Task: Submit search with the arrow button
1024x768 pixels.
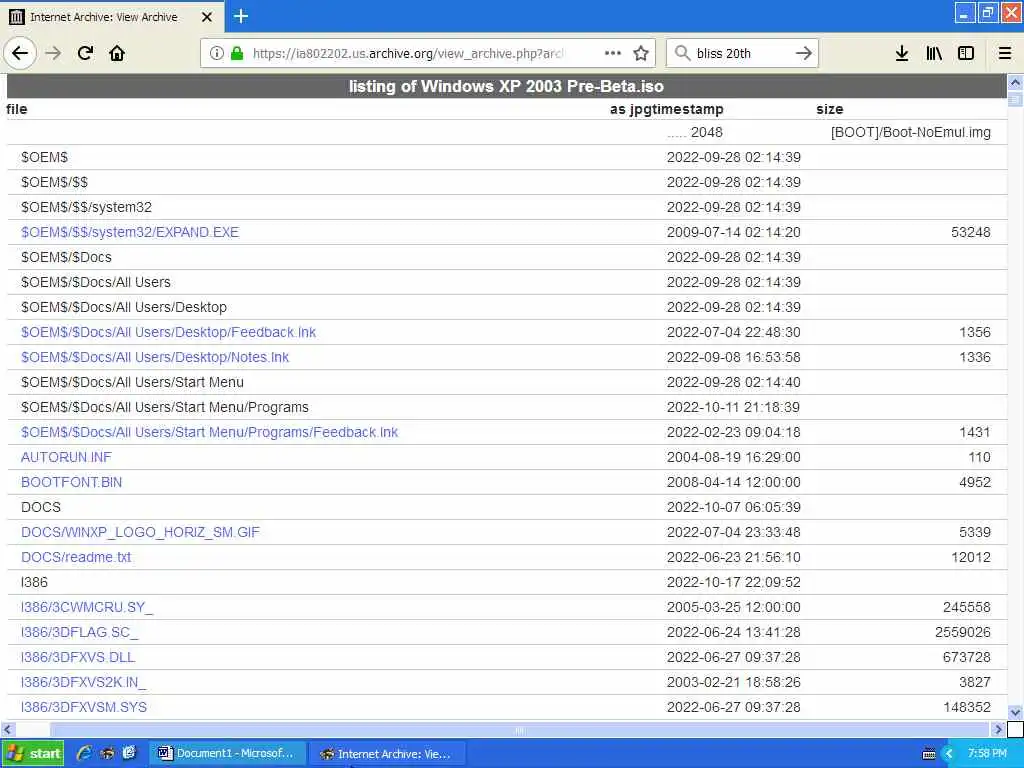Action: [804, 54]
